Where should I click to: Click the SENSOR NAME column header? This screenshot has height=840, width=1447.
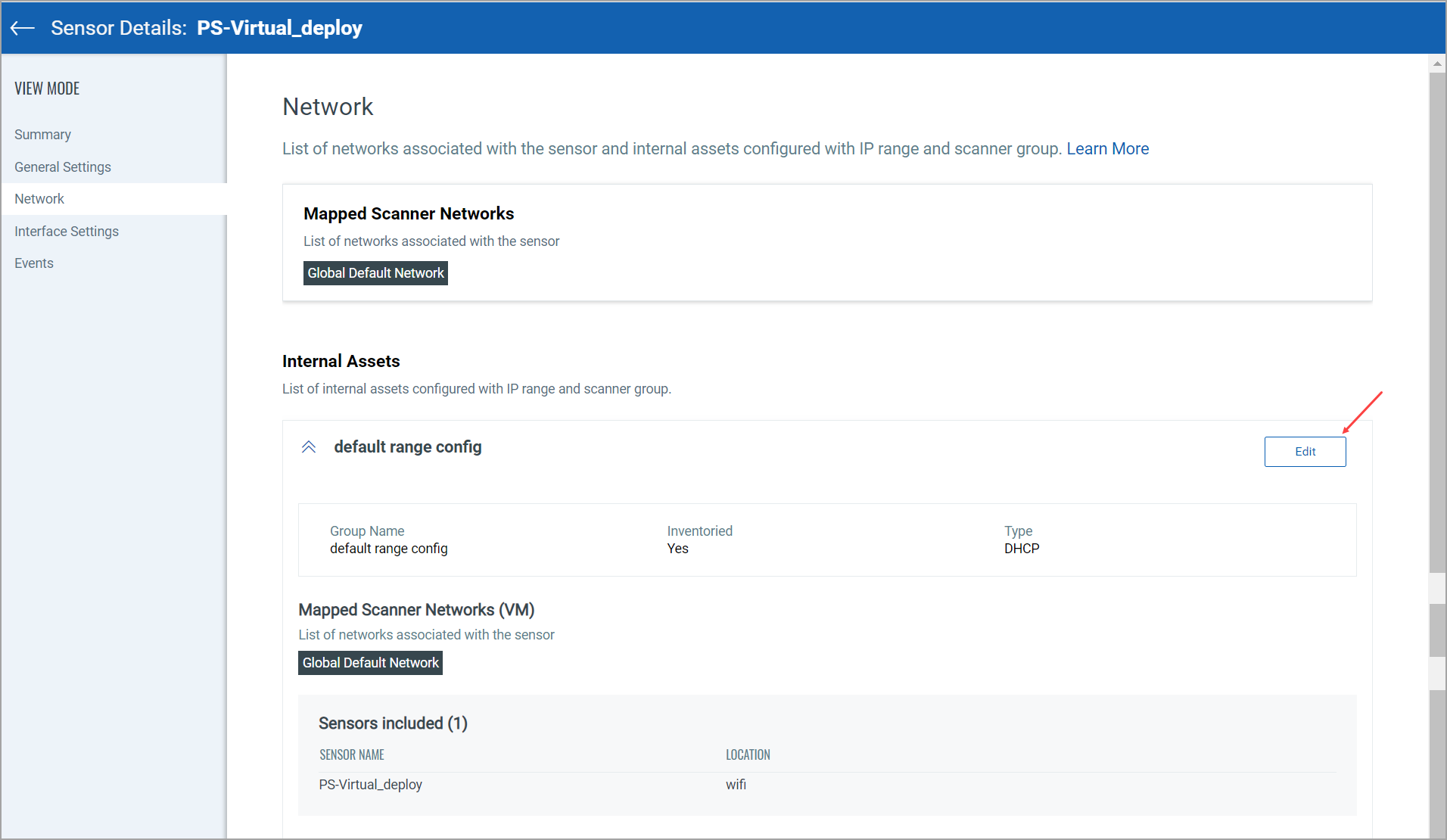click(x=352, y=755)
